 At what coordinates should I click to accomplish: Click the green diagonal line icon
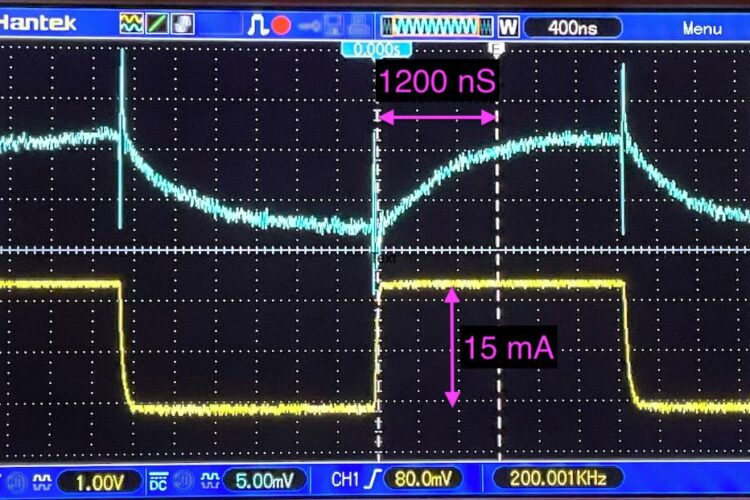[157, 23]
